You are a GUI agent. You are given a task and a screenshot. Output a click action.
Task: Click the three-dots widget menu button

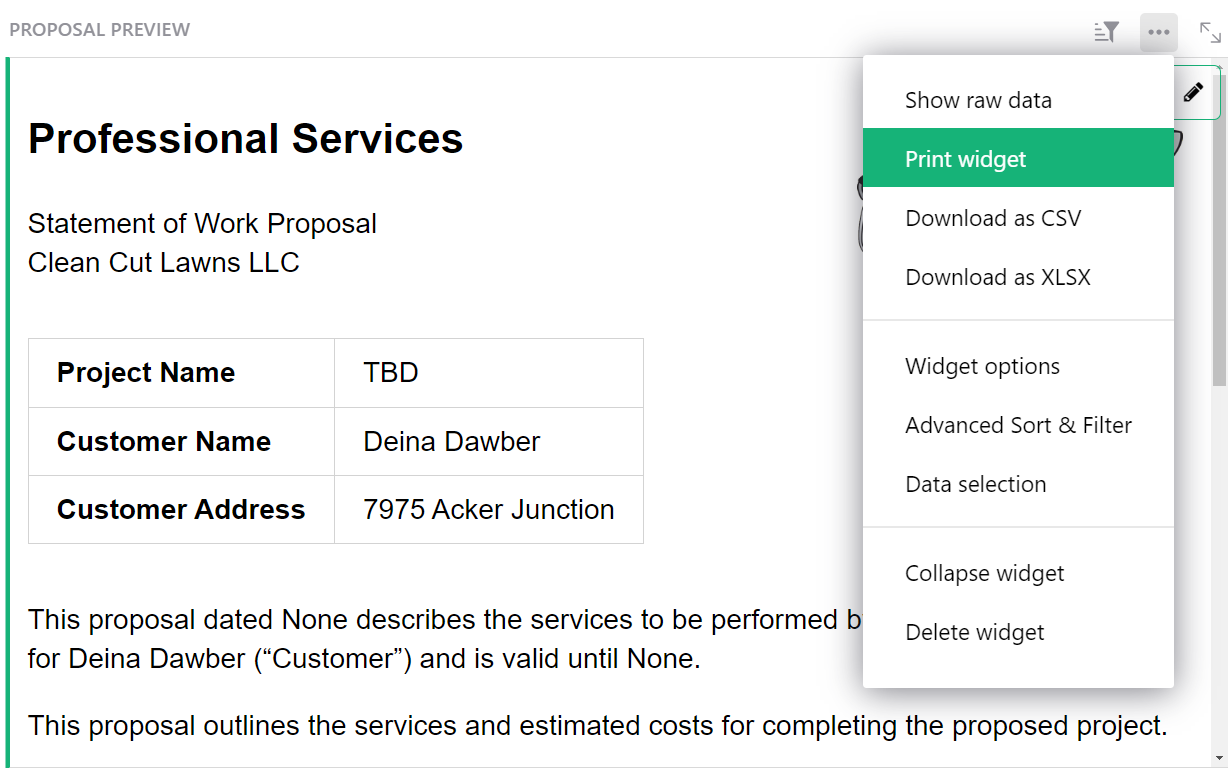pos(1159,32)
